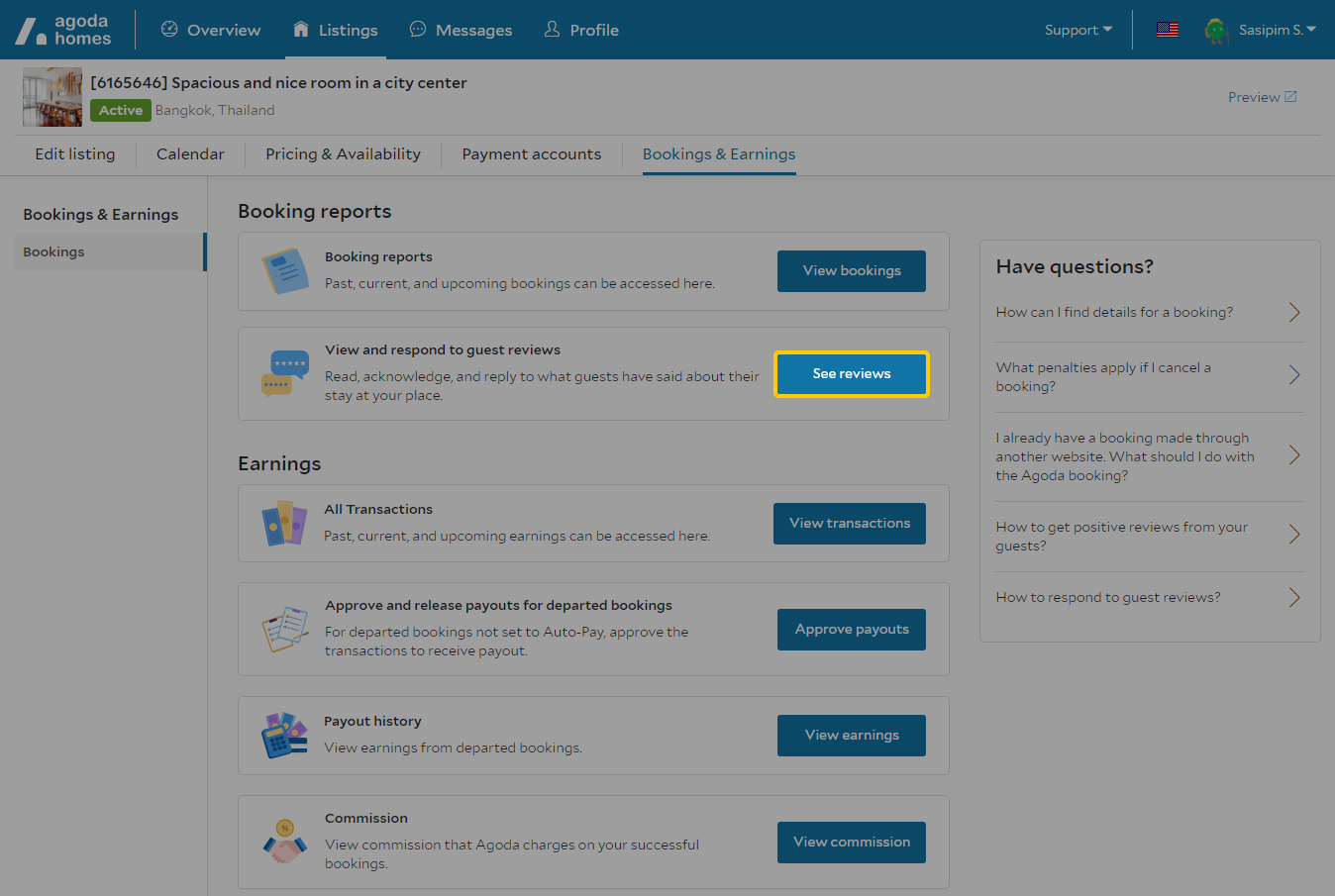Viewport: 1335px width, 896px height.
Task: Click the Approve payouts button
Action: 851,630
